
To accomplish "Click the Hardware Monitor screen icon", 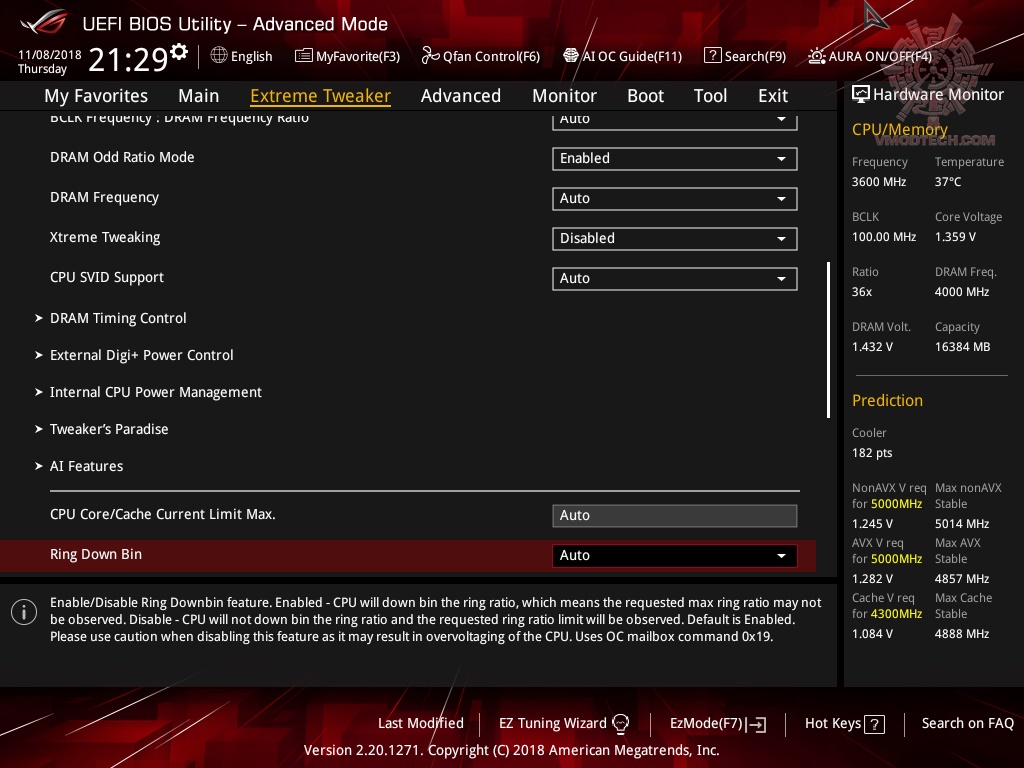I will pyautogui.click(x=861, y=95).
